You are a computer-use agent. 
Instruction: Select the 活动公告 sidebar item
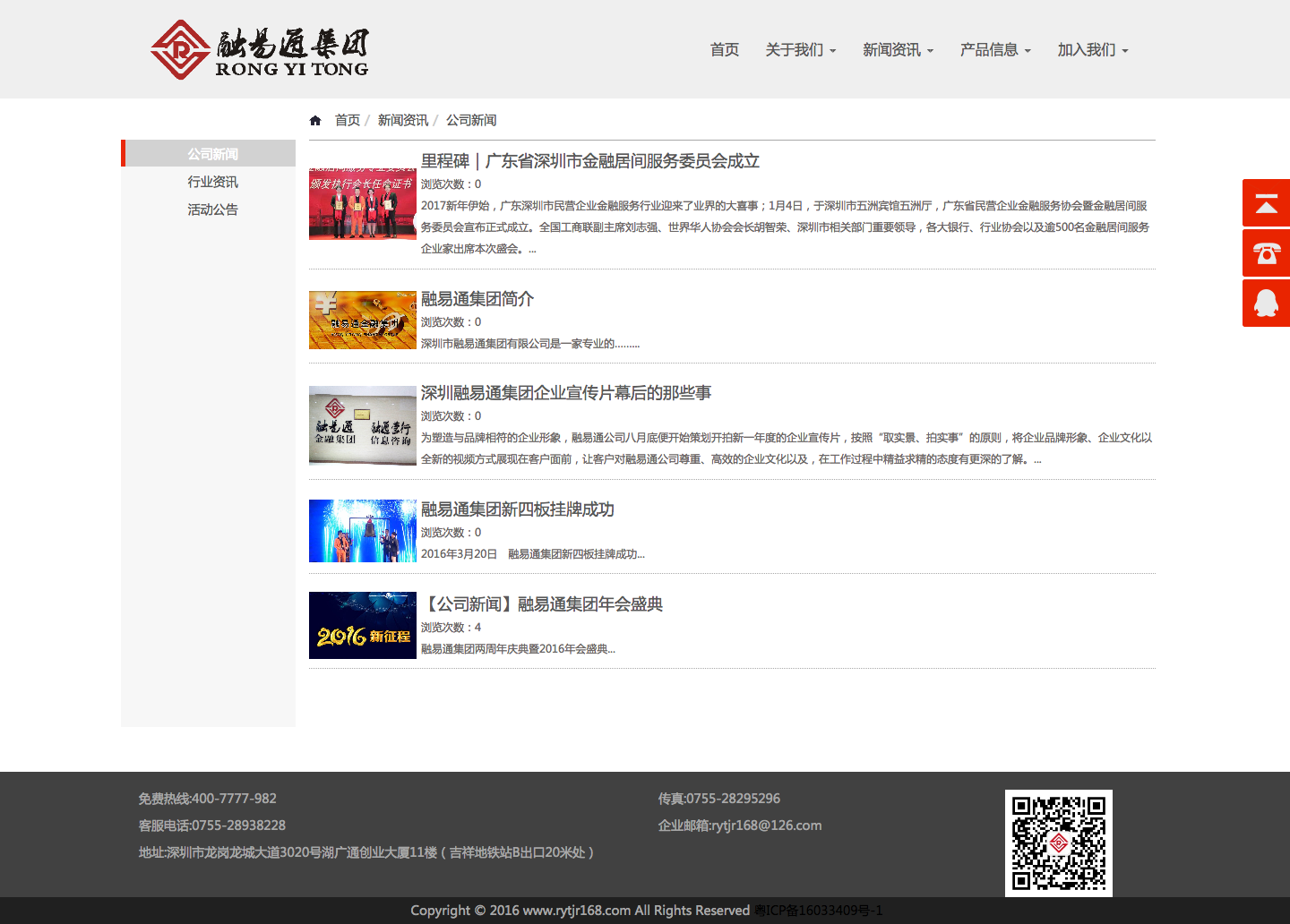[x=212, y=210]
